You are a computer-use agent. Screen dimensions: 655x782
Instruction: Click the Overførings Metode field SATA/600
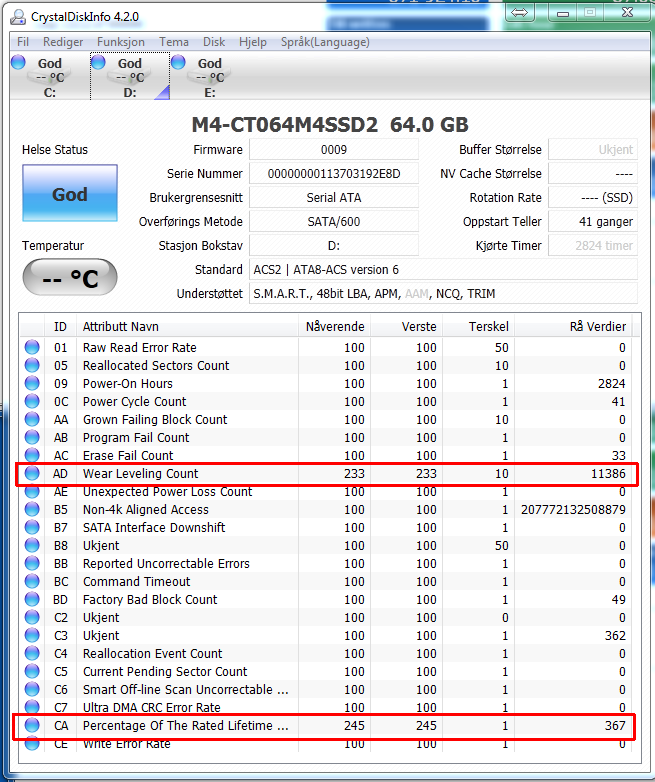tap(334, 221)
